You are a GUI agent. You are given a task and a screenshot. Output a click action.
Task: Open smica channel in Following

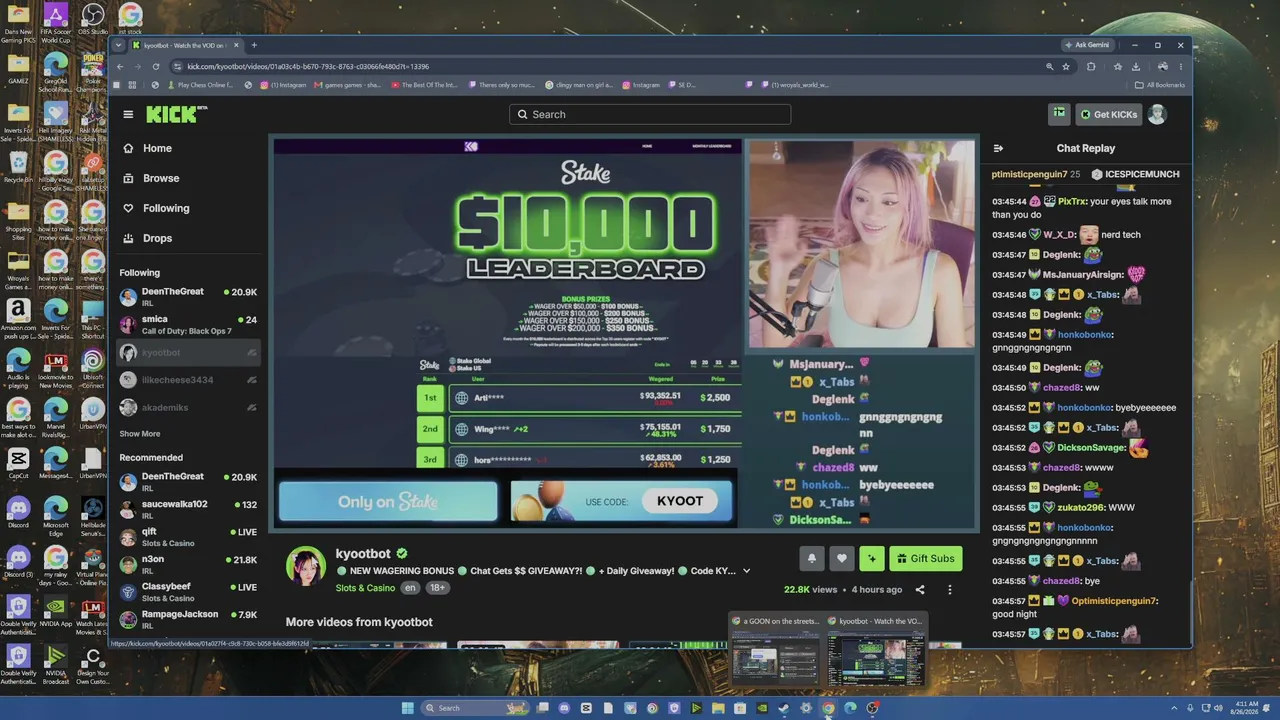[188, 325]
